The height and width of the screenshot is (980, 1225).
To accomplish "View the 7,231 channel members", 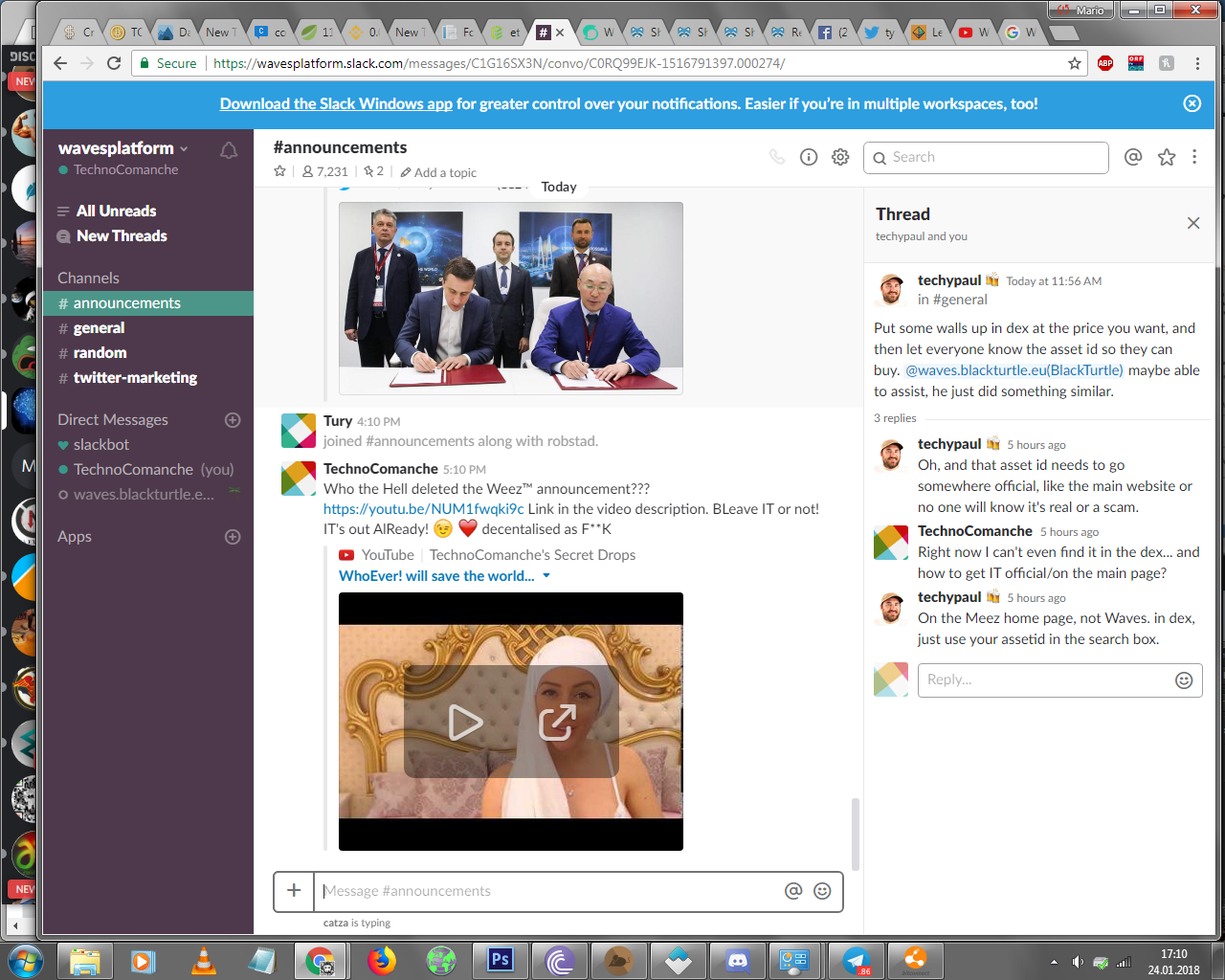I will [x=325, y=171].
